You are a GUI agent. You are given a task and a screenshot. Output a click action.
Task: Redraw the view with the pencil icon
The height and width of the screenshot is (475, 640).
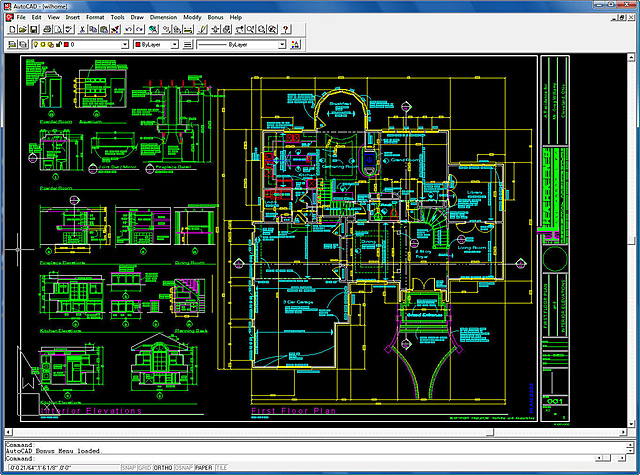pos(202,29)
